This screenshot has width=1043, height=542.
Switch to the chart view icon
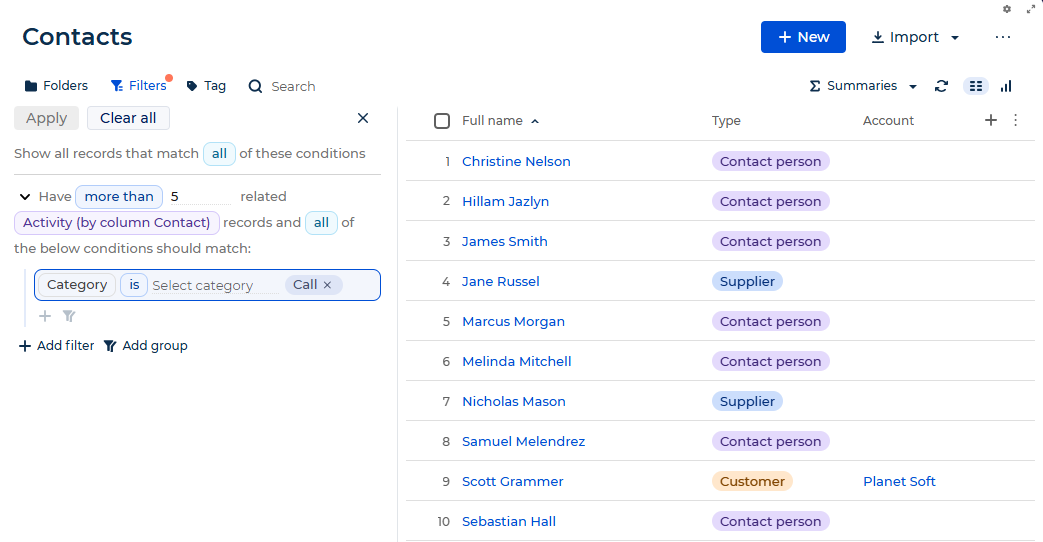[x=1006, y=86]
